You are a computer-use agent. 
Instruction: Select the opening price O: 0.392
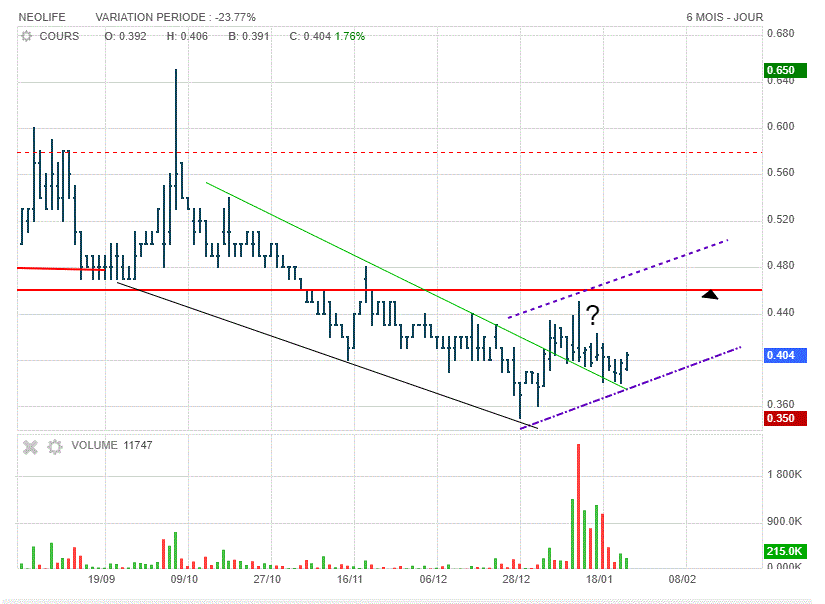tap(125, 36)
